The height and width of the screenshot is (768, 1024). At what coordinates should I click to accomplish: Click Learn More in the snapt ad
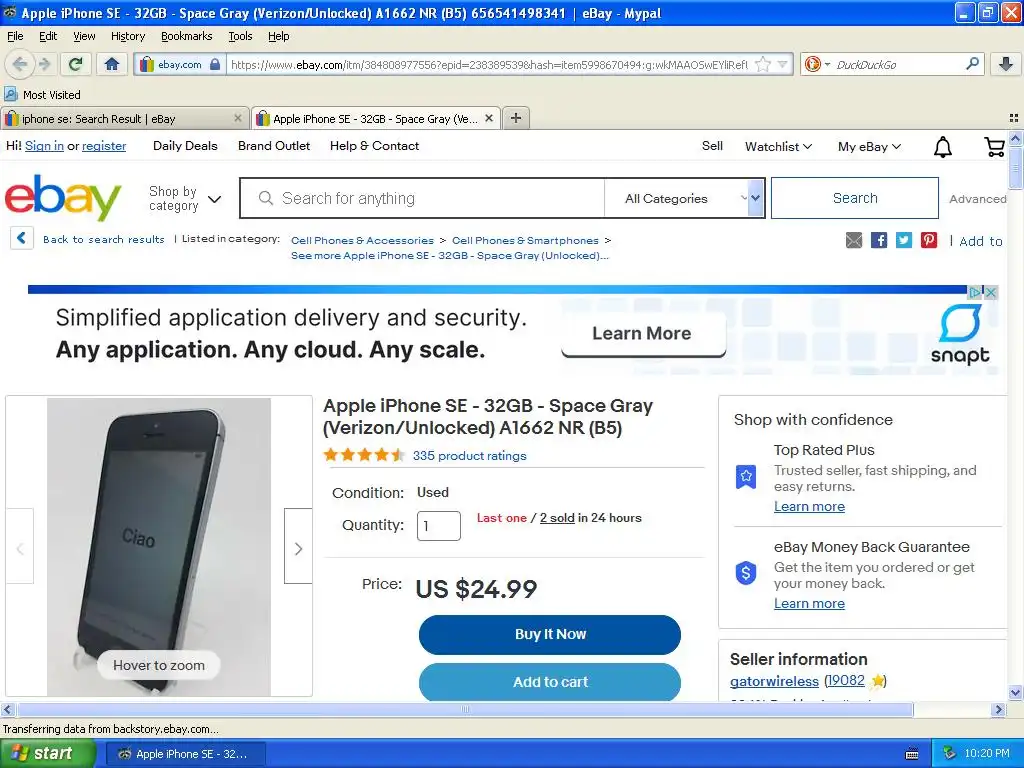[x=643, y=334]
